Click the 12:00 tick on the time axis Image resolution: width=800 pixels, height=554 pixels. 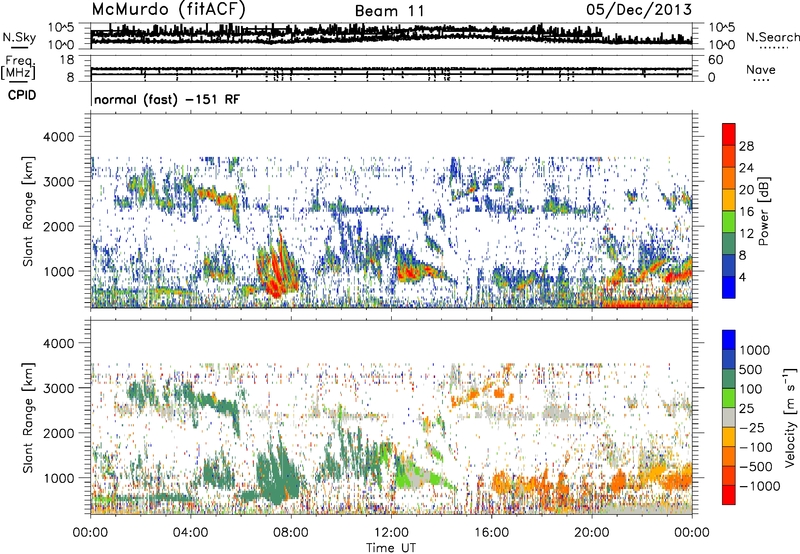point(391,533)
